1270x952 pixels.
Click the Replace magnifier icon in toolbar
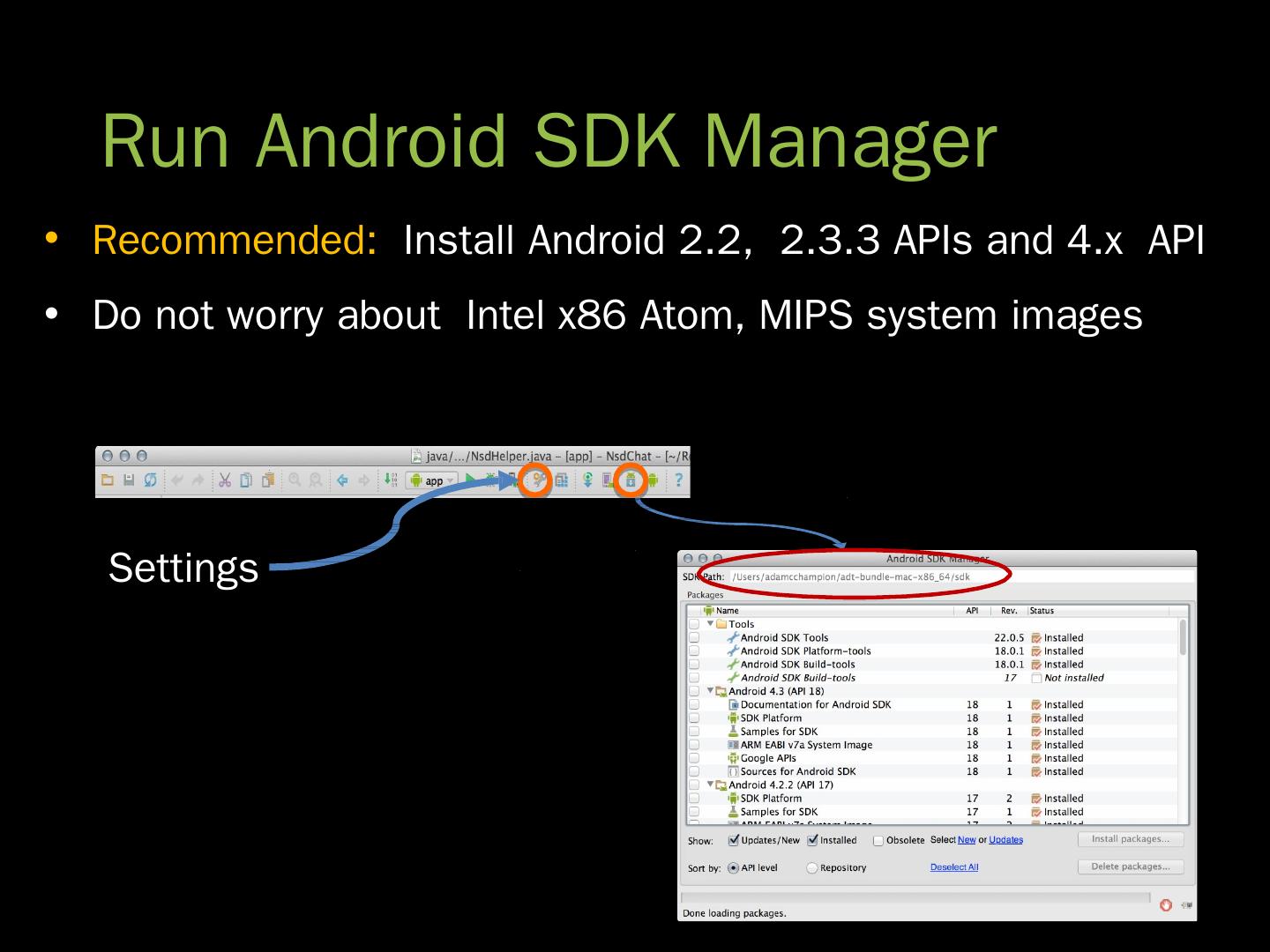click(x=315, y=480)
